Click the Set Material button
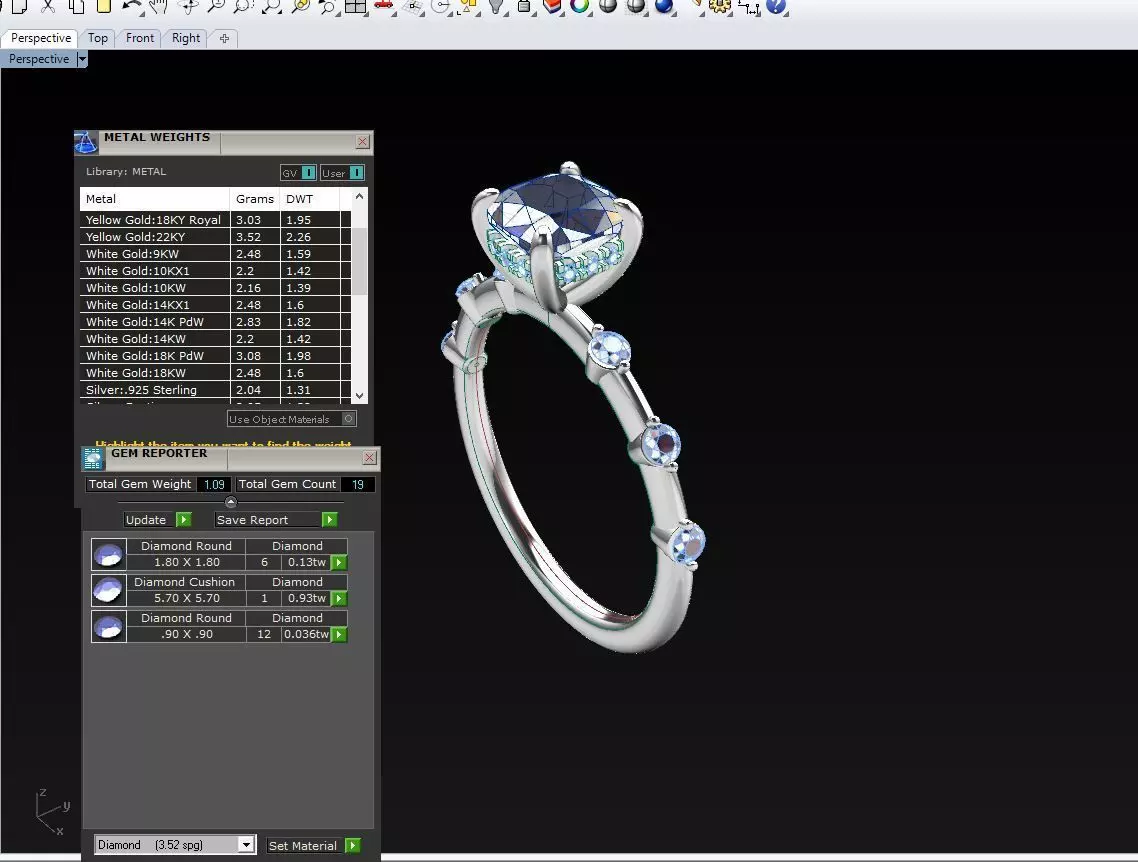Viewport: 1138px width, 862px height. coord(314,845)
